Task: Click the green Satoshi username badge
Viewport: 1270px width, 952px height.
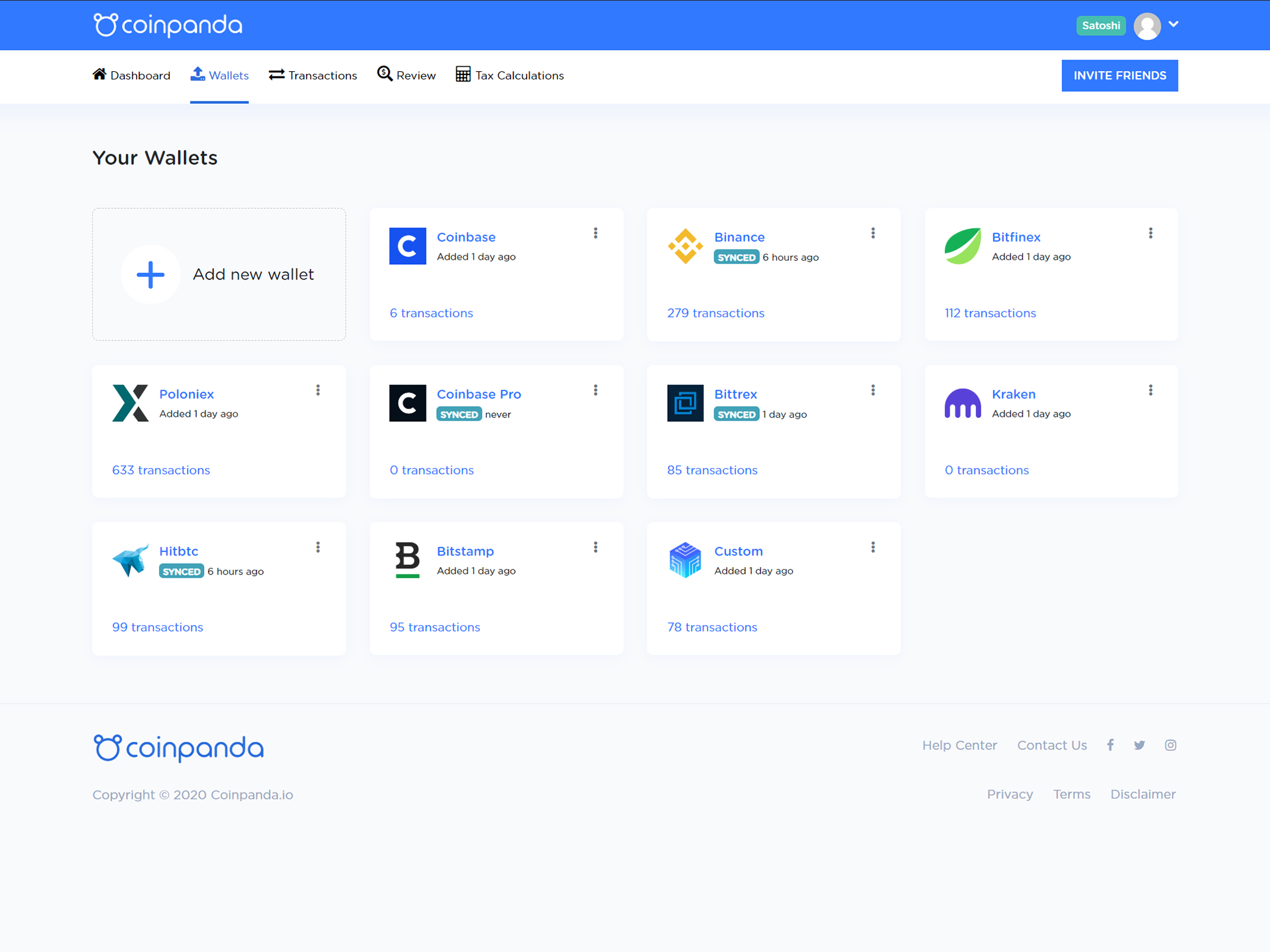Action: pyautogui.click(x=1101, y=25)
